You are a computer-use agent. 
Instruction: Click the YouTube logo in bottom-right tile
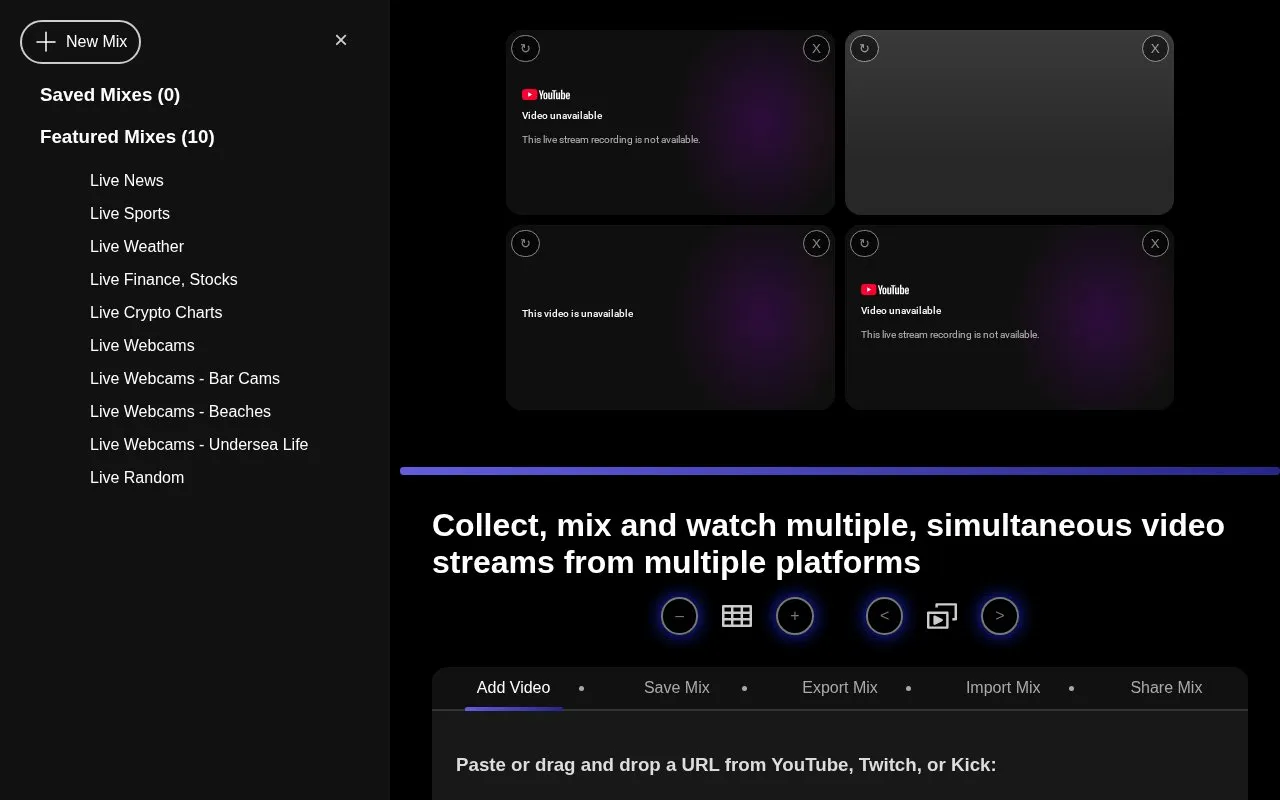pos(885,290)
